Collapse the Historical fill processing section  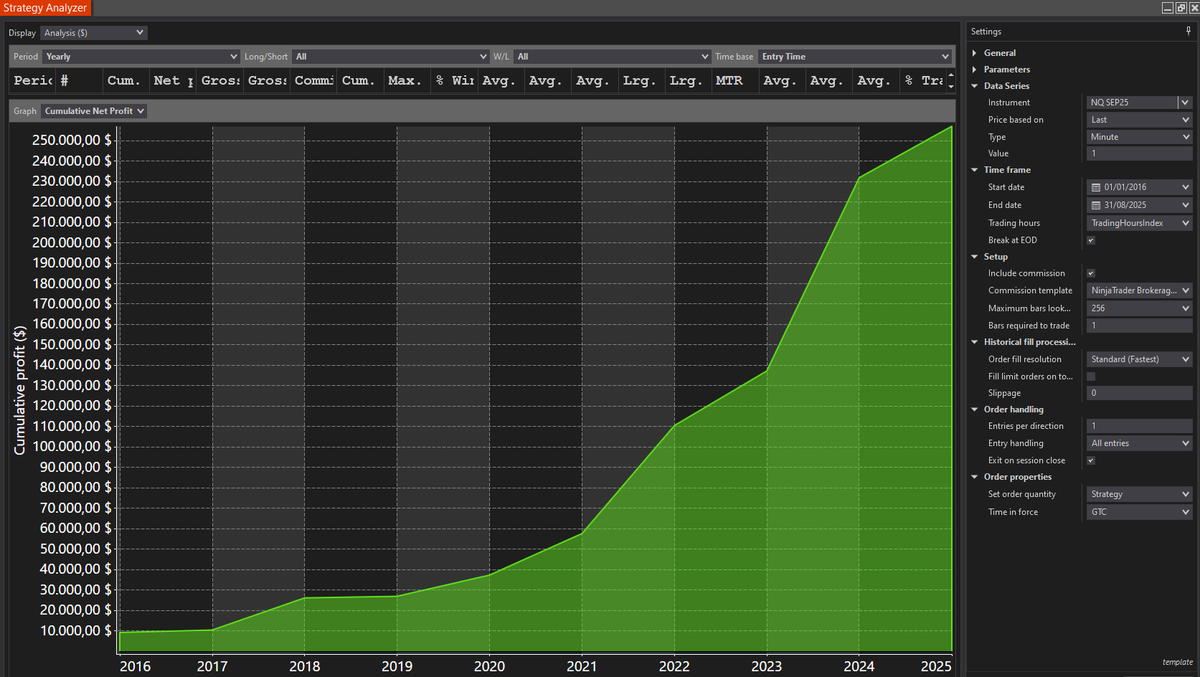(975, 342)
